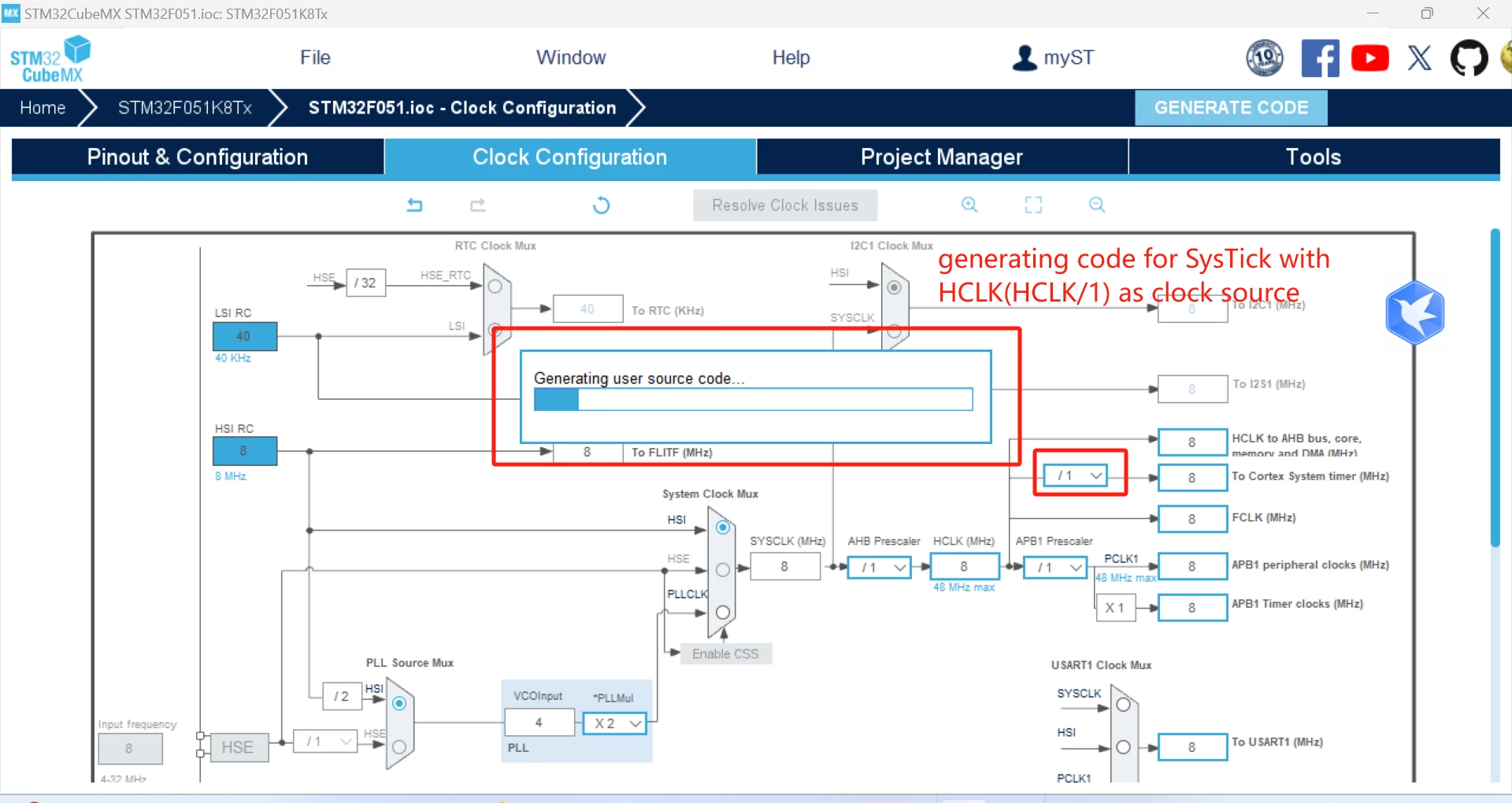Click the HCLK to AHB bus value box
This screenshot has height=803, width=1512.
click(1192, 442)
